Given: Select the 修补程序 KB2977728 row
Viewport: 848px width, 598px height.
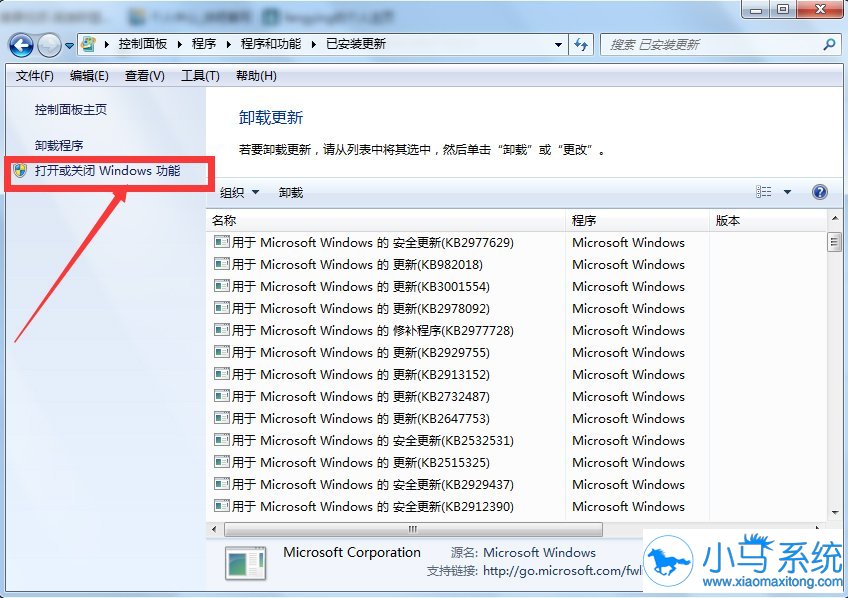Looking at the screenshot, I should [x=518, y=330].
